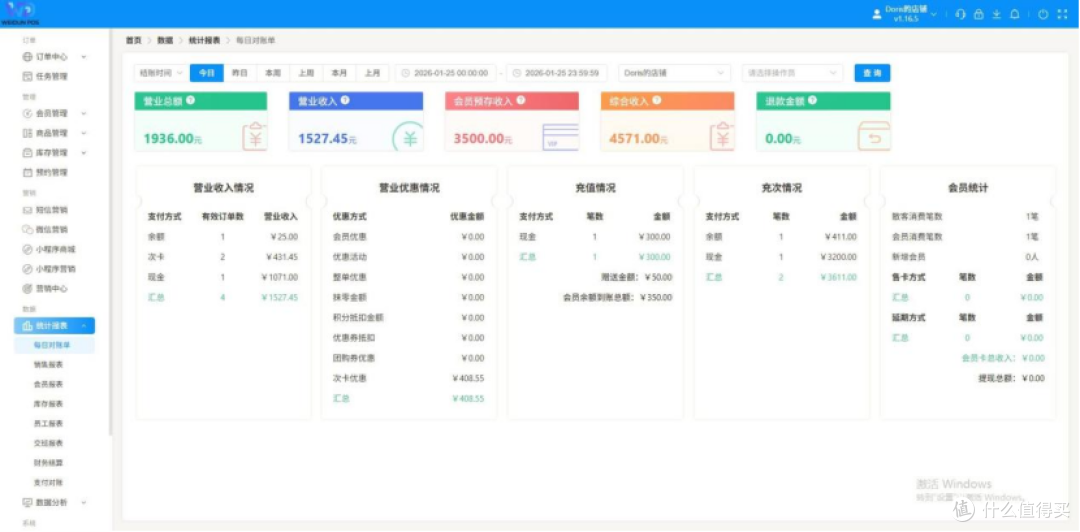
Task: Expand 订单中心 menu chevron
Action: (x=84, y=57)
